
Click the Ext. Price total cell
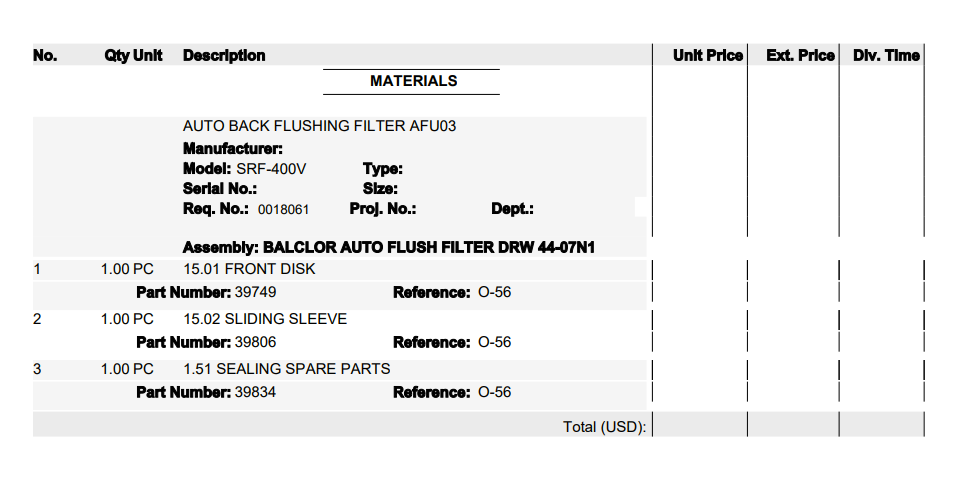tap(794, 424)
